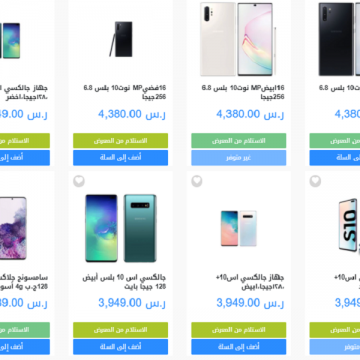Choose showroom pickup for جهاز جالكسي اس10+ ابيض
The width and height of the screenshot is (360, 360).
pyautogui.click(x=239, y=330)
